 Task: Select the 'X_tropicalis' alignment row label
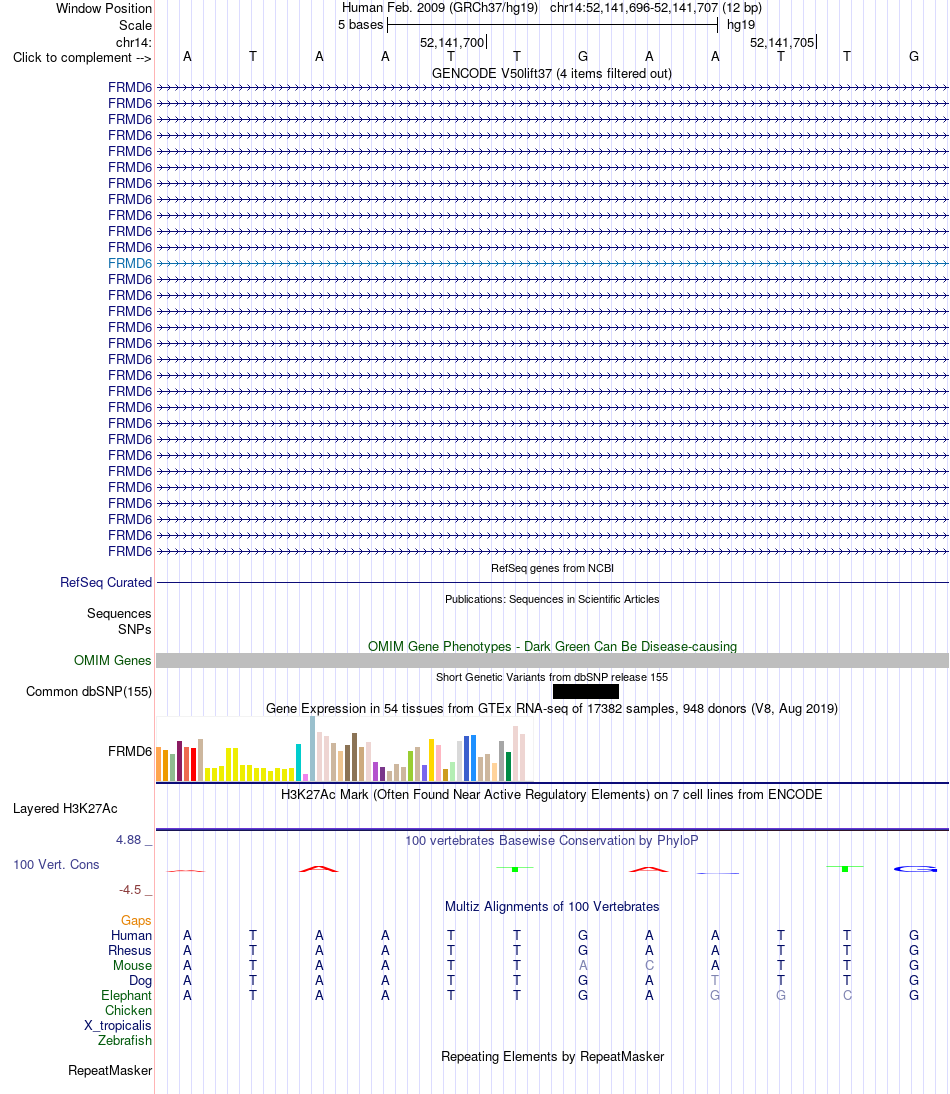118,1026
